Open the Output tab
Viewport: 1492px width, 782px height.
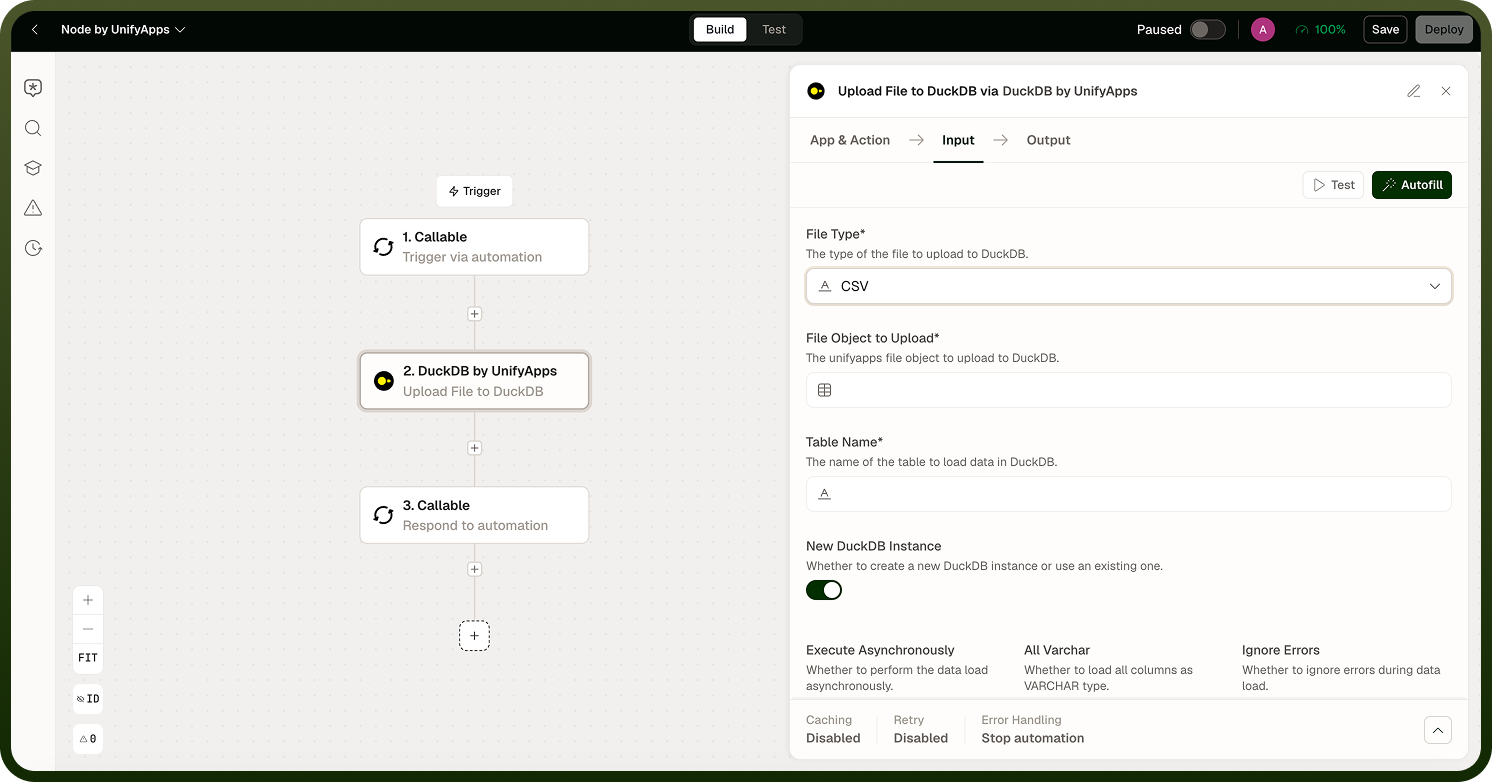(1048, 140)
